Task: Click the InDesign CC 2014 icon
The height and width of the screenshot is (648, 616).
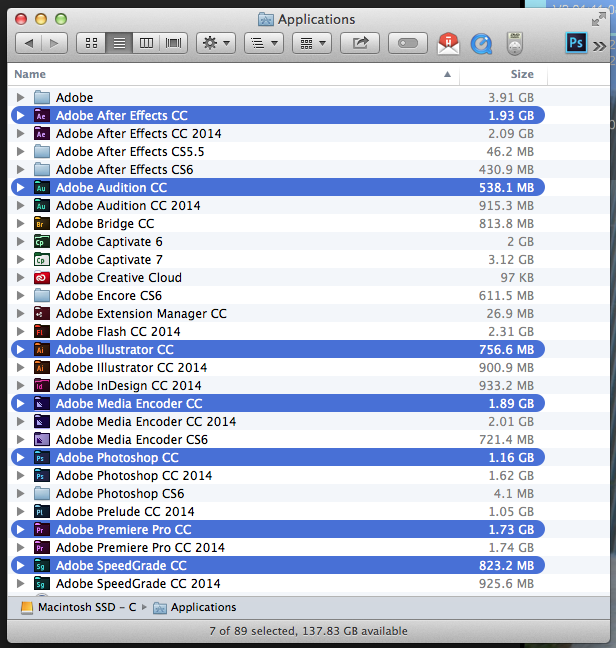Action: pyautogui.click(x=42, y=386)
